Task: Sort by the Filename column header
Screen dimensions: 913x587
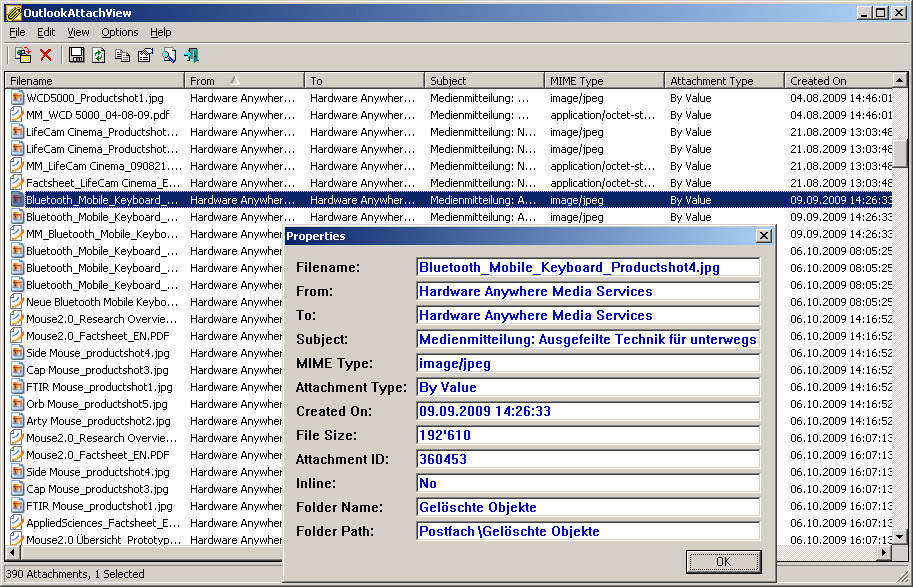Action: (x=94, y=80)
